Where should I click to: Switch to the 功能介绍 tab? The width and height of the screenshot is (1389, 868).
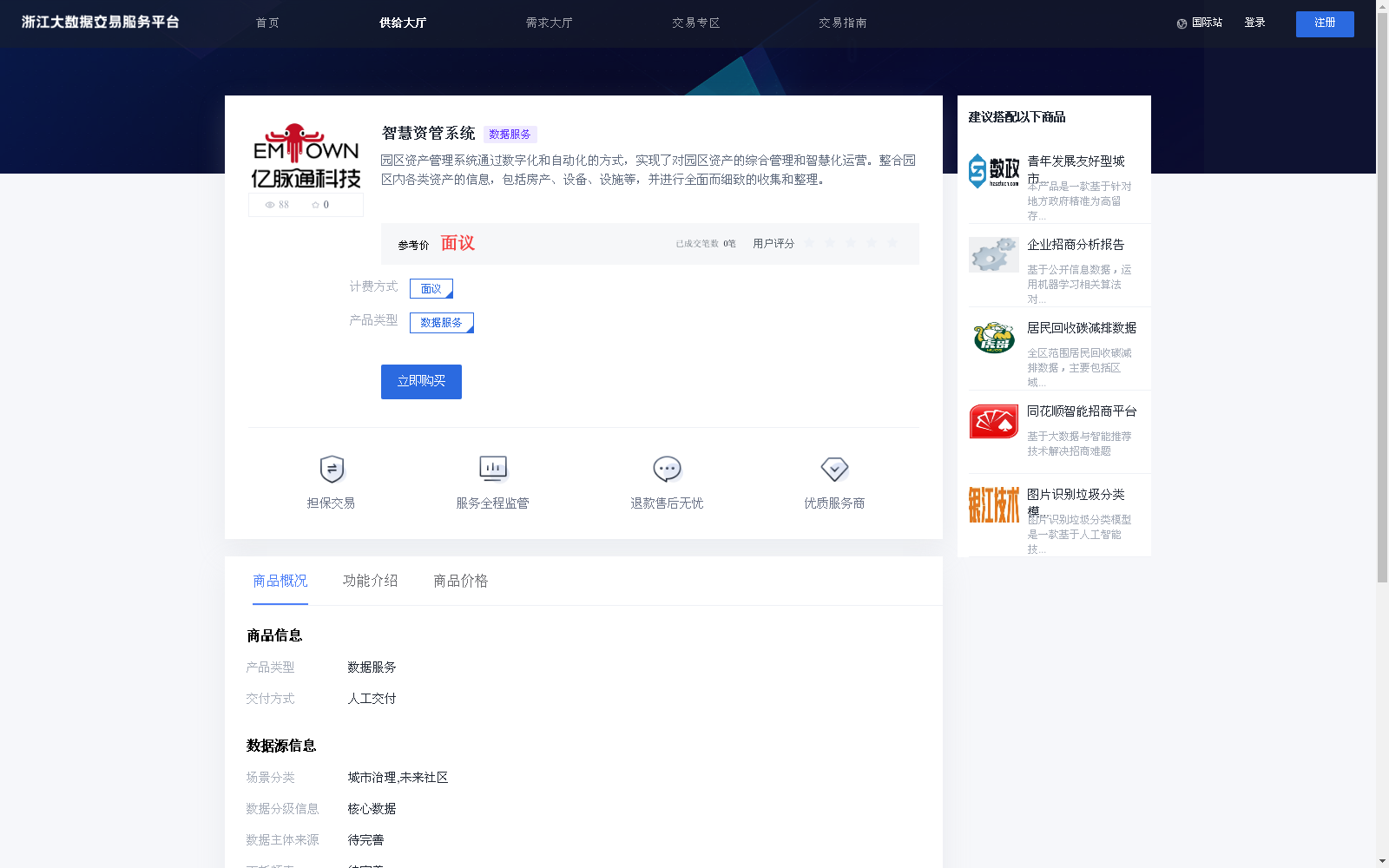click(x=371, y=581)
